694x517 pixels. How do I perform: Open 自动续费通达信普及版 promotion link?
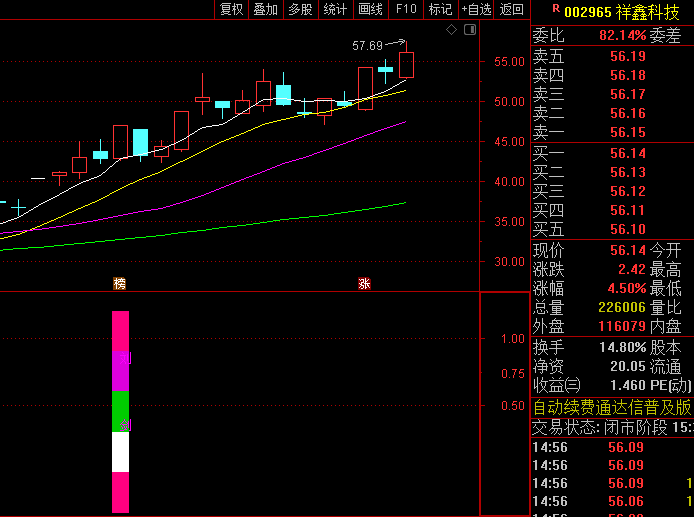click(612, 408)
